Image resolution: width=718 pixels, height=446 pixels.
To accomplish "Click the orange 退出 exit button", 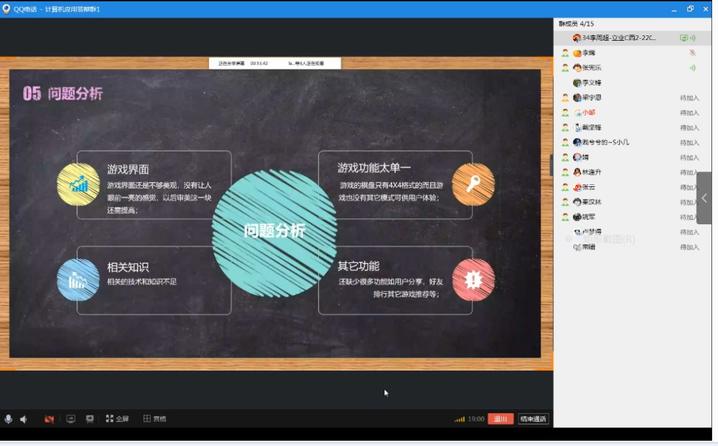I will [x=502, y=419].
